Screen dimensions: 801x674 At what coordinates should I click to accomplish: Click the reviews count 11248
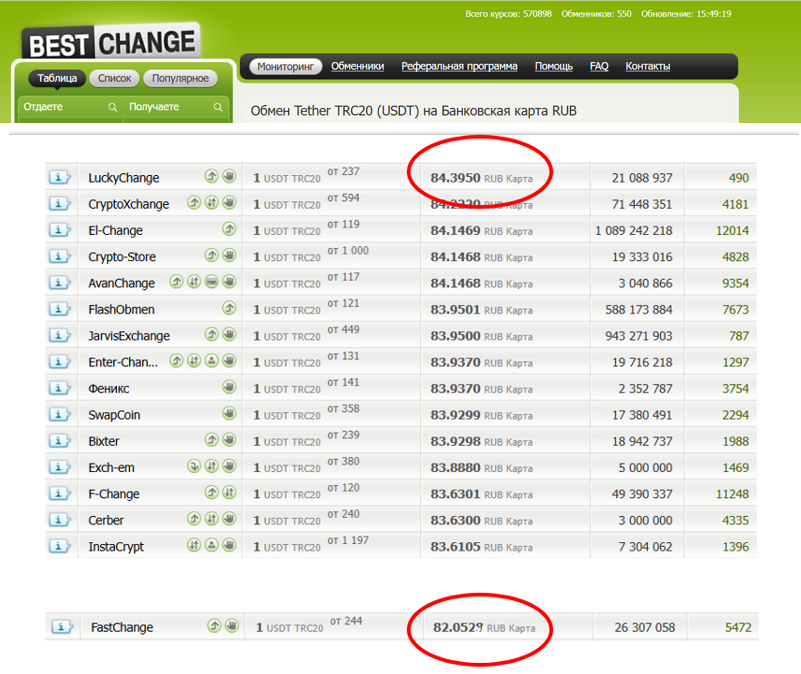732,494
